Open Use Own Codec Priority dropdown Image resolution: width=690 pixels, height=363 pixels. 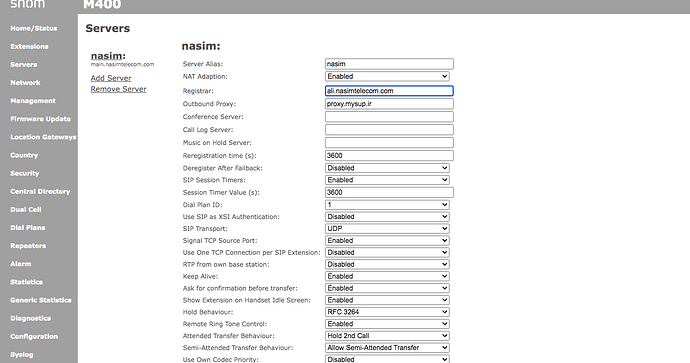click(x=387, y=359)
